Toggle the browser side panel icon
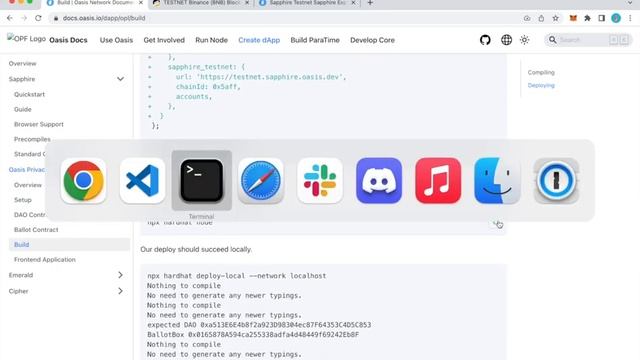The image size is (640, 360). (x=602, y=18)
